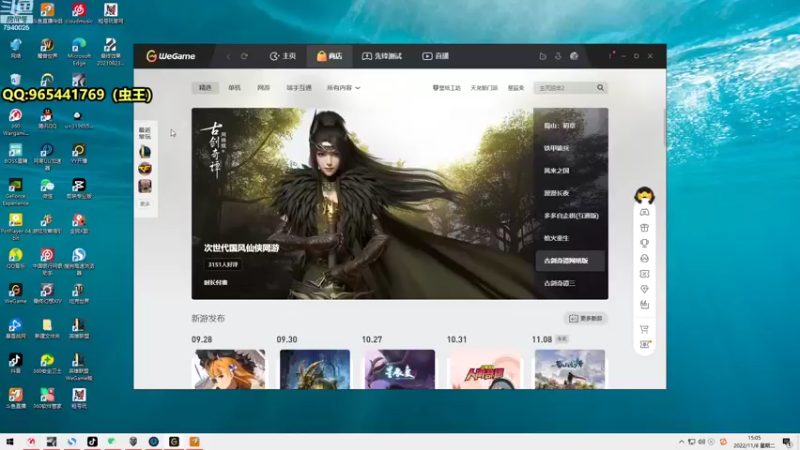Screen dimensions: 800x450
Task: Open the 09.30 new game thumbnail
Action: (x=315, y=369)
